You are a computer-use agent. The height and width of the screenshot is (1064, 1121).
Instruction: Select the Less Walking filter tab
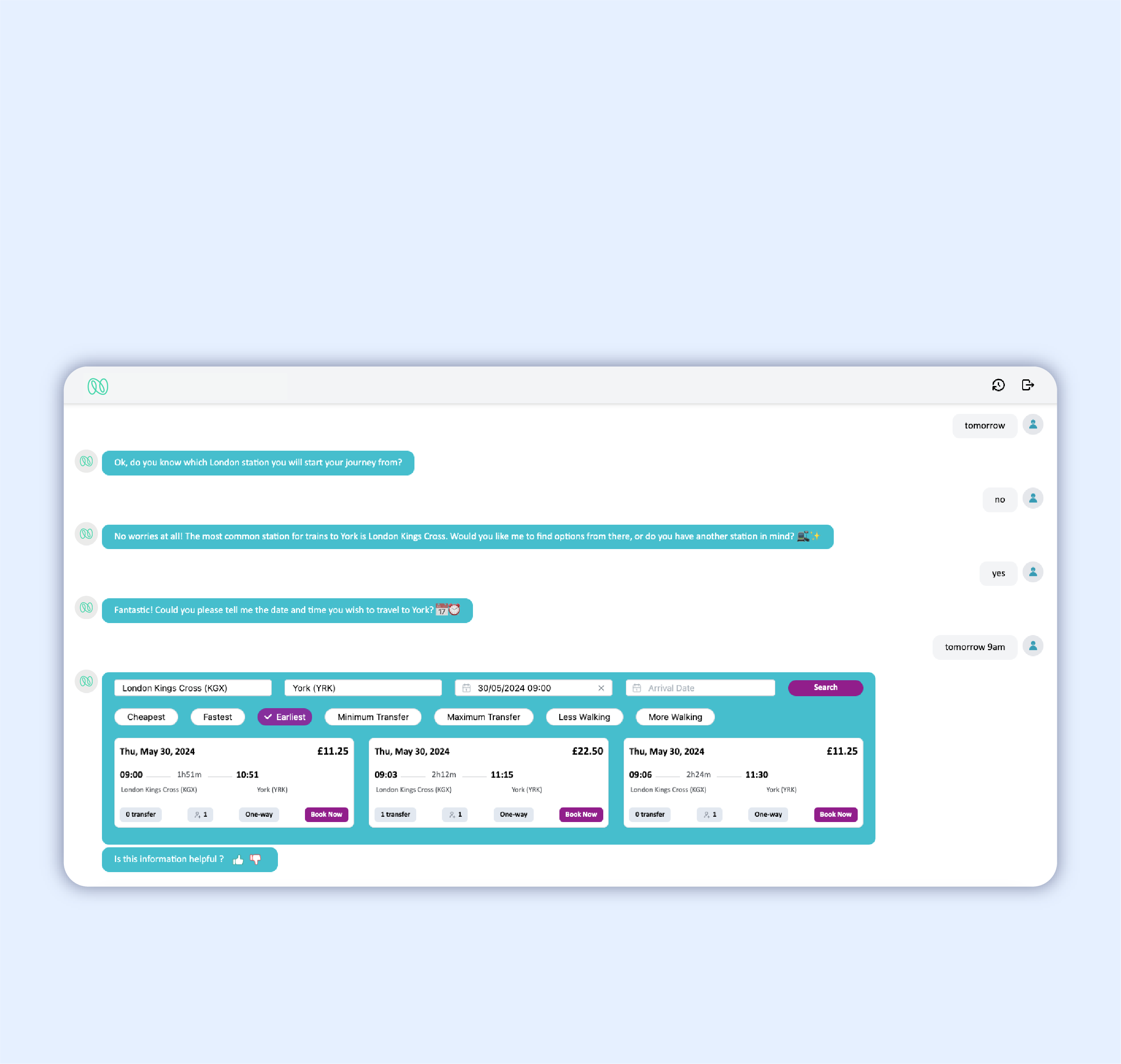click(585, 716)
